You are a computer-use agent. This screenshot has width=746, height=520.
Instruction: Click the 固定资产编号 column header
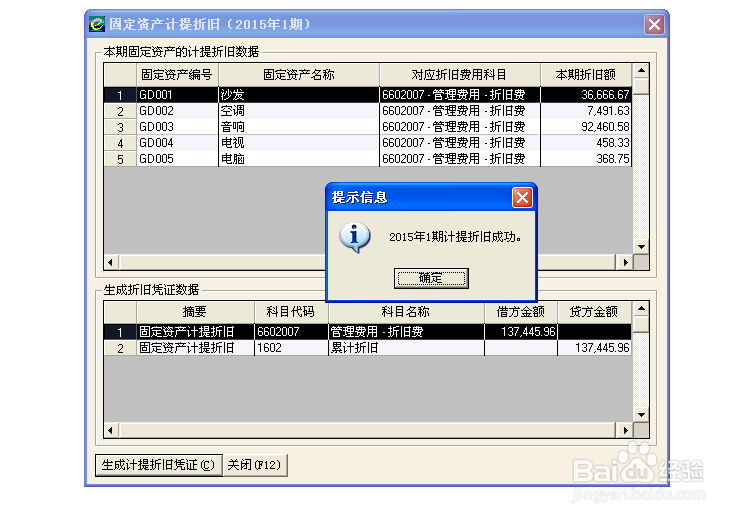click(177, 75)
